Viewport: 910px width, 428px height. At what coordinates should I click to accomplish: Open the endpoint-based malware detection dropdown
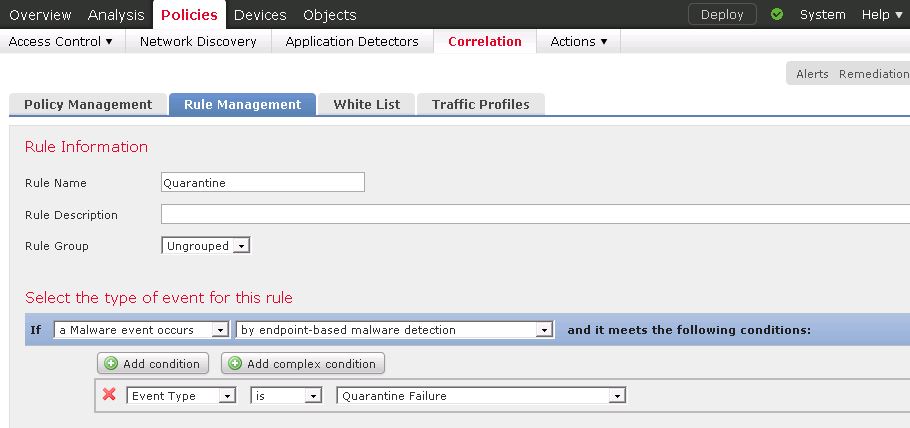pyautogui.click(x=395, y=330)
